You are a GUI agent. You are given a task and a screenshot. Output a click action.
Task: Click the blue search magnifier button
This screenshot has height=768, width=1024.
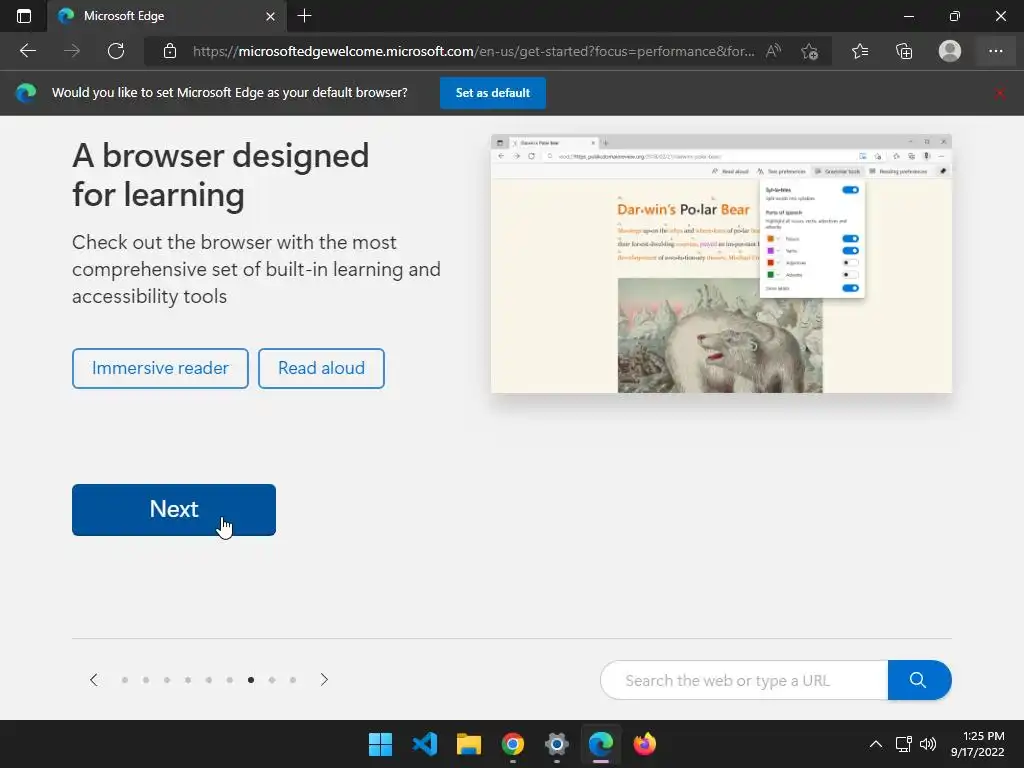pos(920,680)
